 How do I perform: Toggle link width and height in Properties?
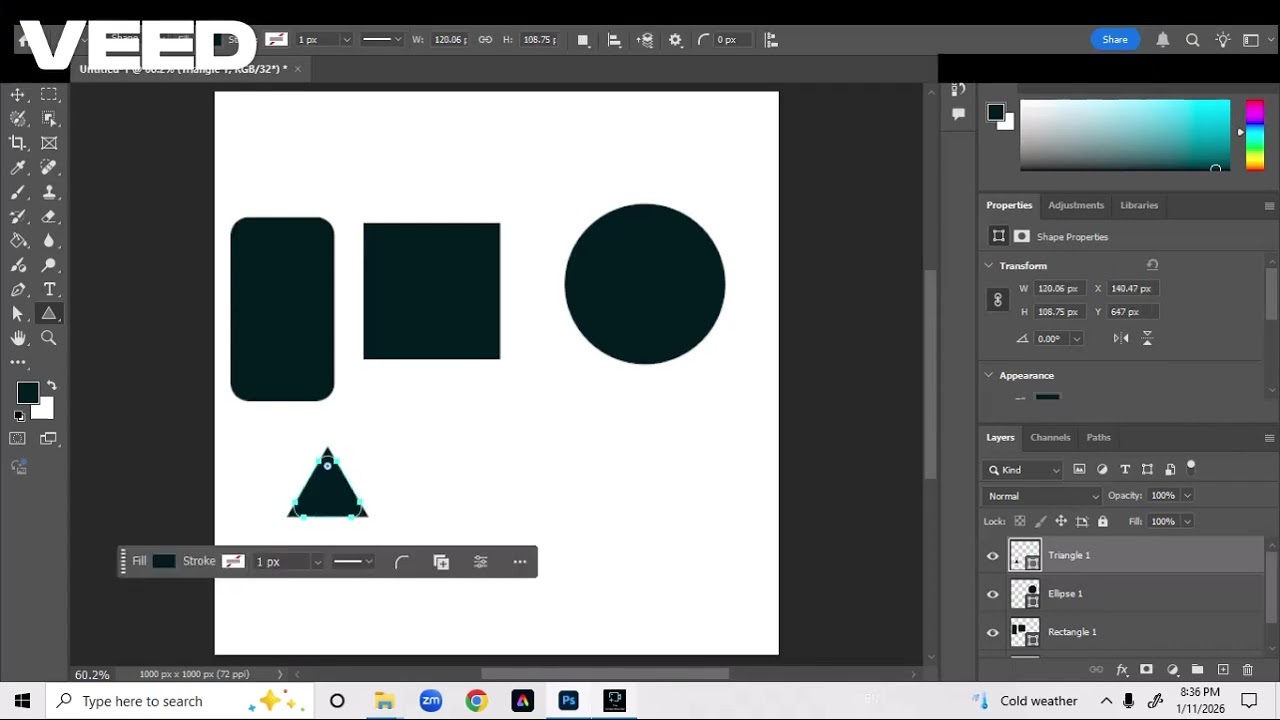tap(997, 300)
